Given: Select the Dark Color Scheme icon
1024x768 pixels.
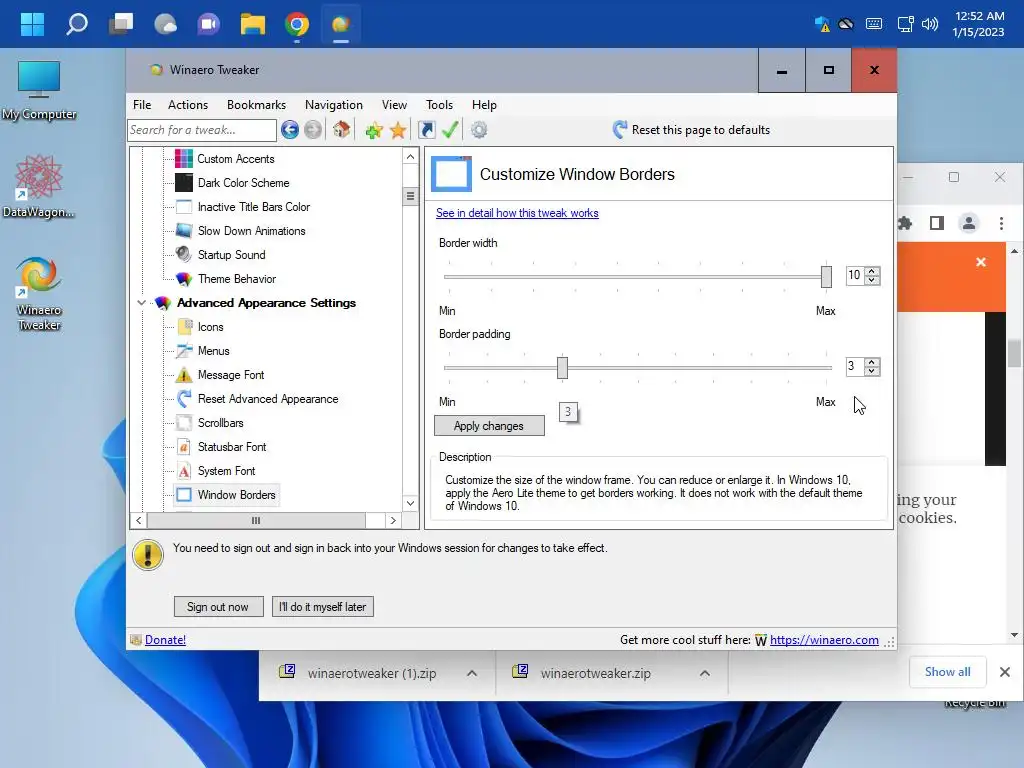Looking at the screenshot, I should [184, 183].
